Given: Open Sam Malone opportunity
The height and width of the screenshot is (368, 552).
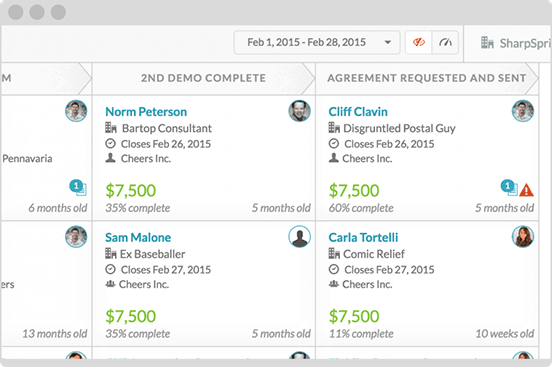Looking at the screenshot, I should point(138,237).
